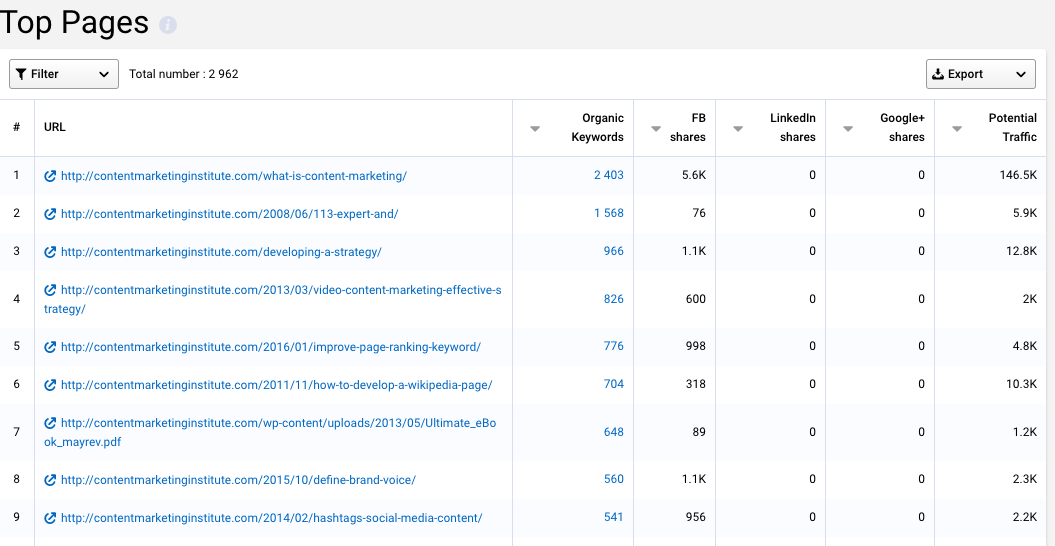
Task: Open external link icon for what-is-content-marketing row
Action: pos(50,176)
